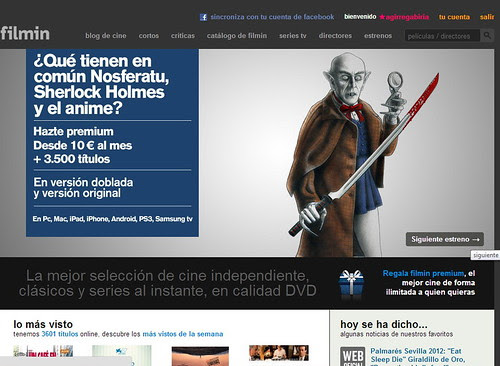Click the pink star next to username
Viewport: 500px width, 366px height.
[382, 17]
